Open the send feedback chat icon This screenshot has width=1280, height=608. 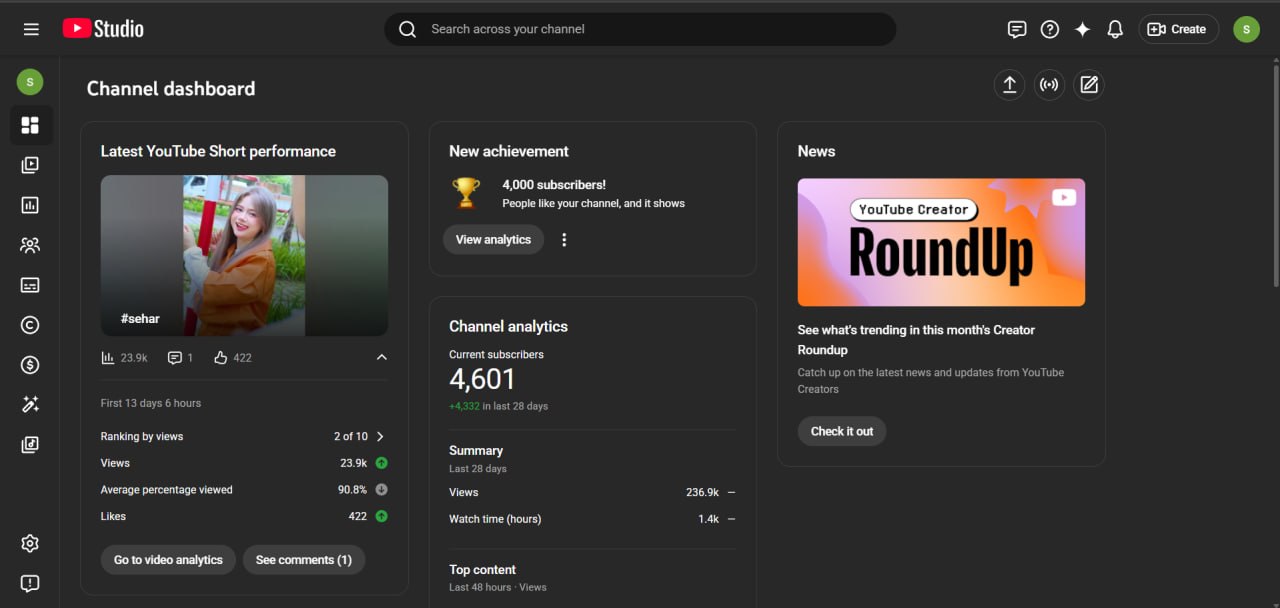tap(1017, 29)
